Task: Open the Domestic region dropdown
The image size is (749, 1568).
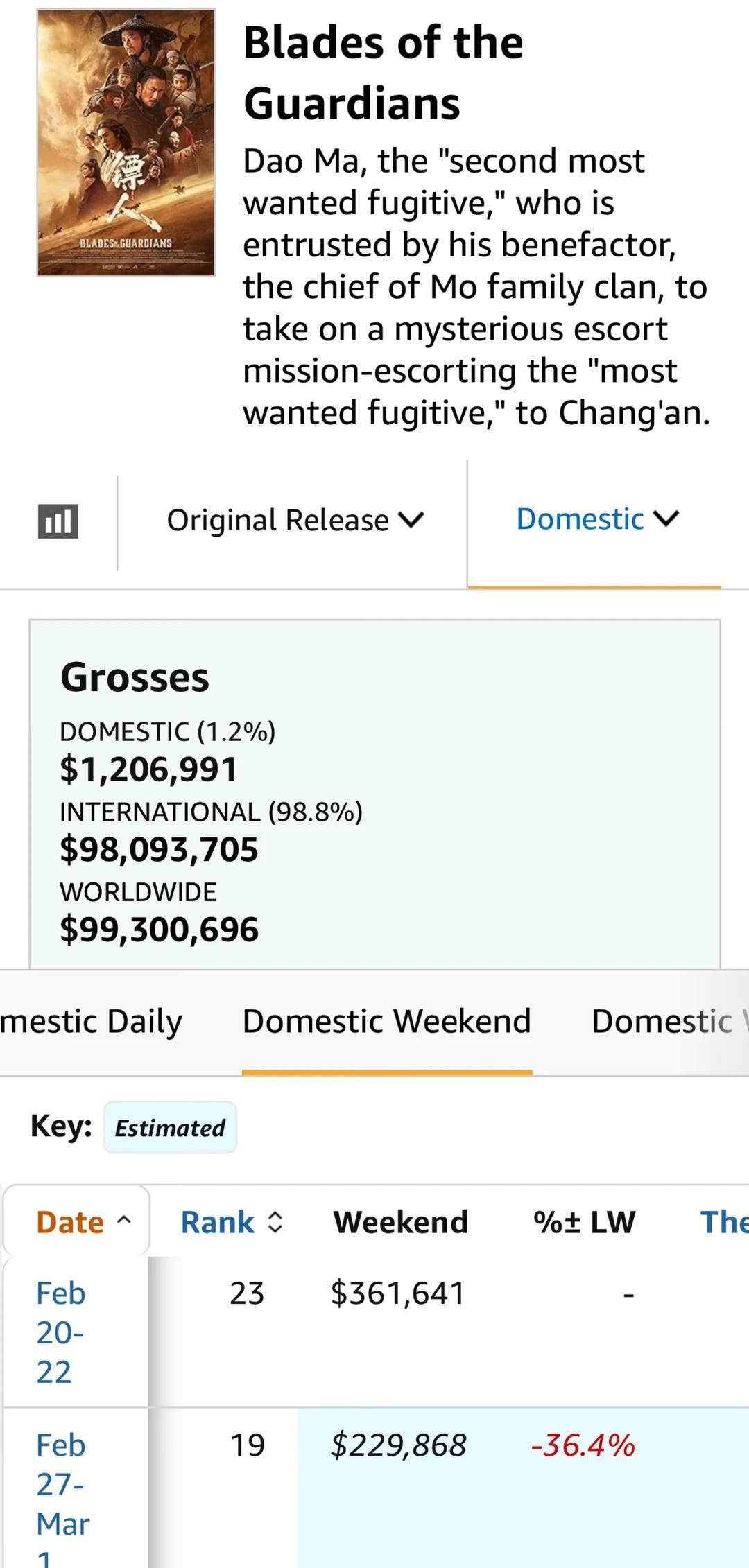Action: pos(596,519)
